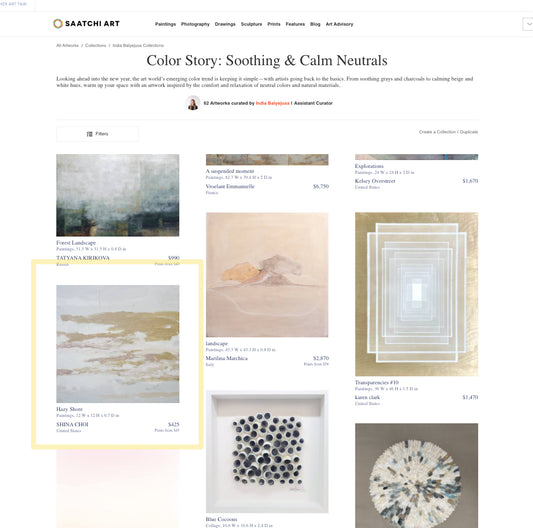Click the curator name link in orange
The image size is (533, 528).
(272, 103)
